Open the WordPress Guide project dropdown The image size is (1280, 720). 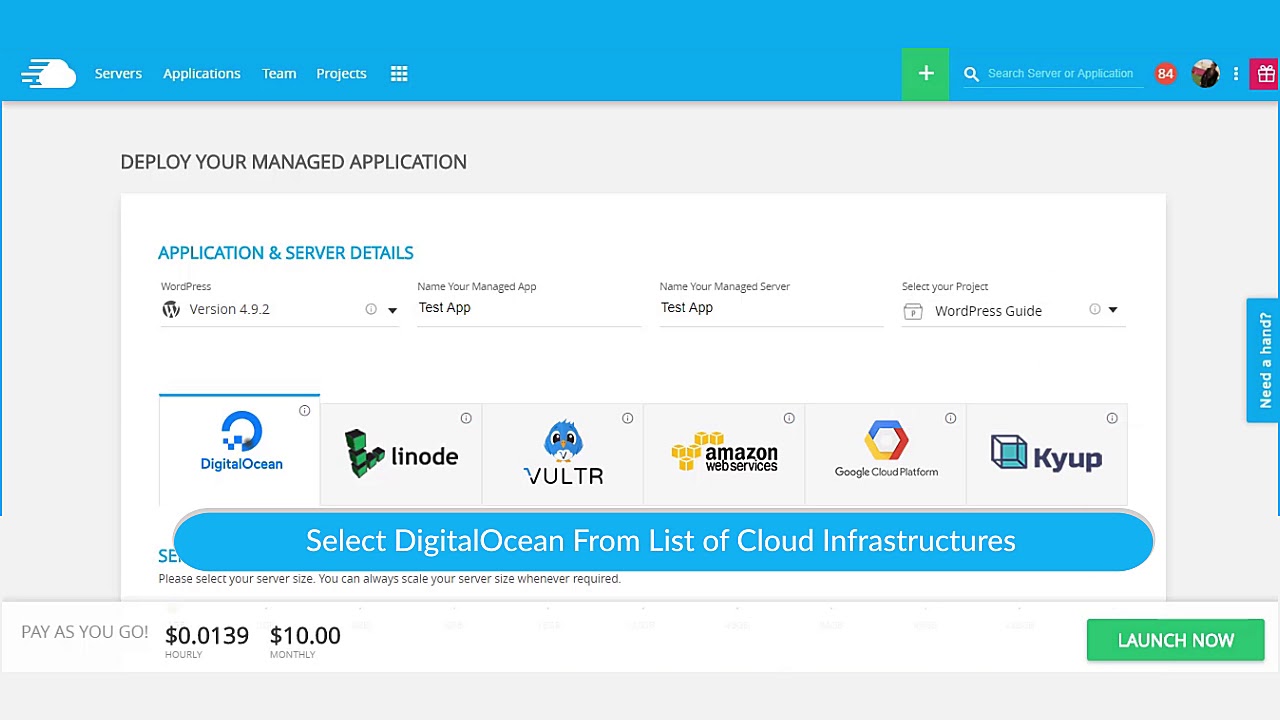click(1013, 311)
